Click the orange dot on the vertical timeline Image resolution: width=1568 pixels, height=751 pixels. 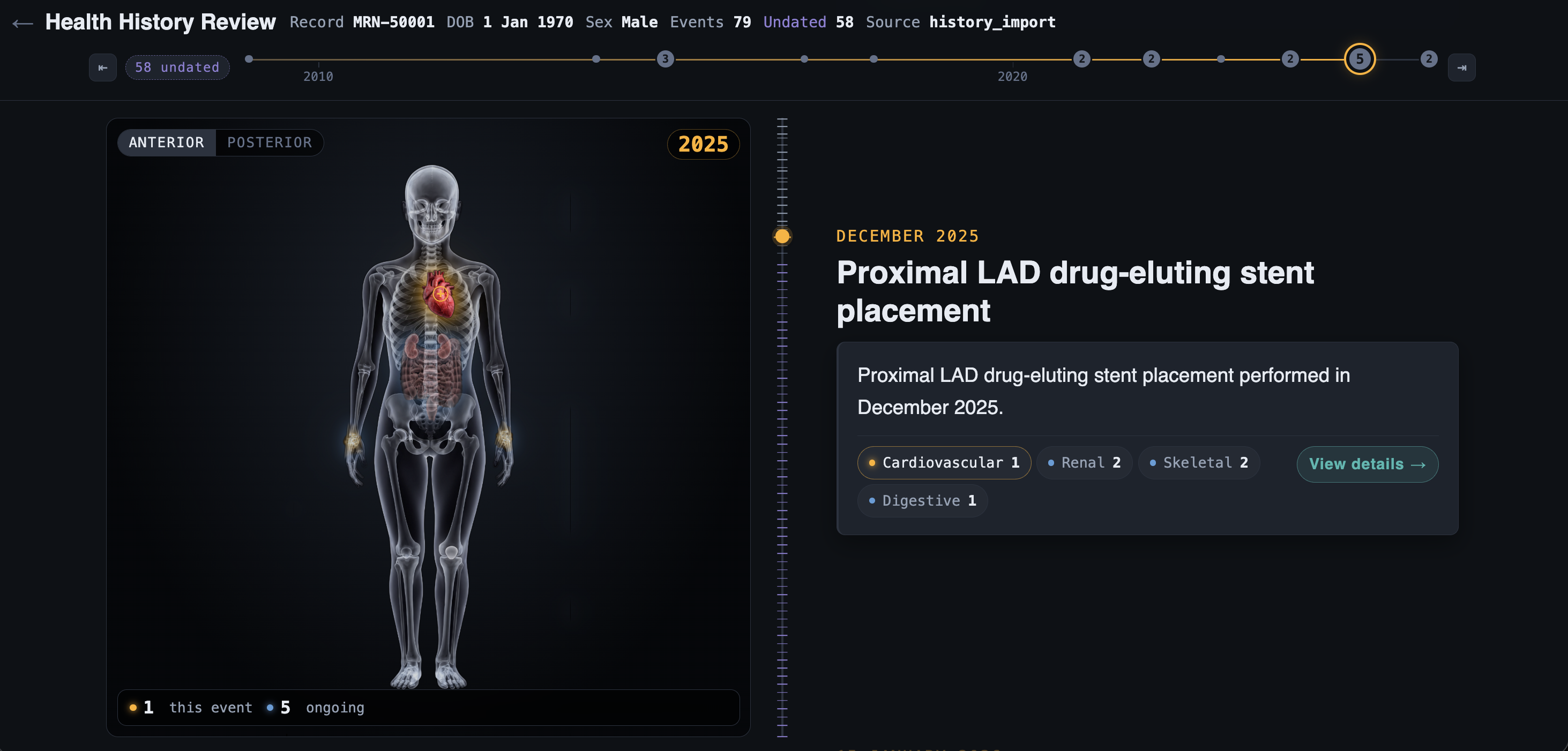pyautogui.click(x=782, y=236)
